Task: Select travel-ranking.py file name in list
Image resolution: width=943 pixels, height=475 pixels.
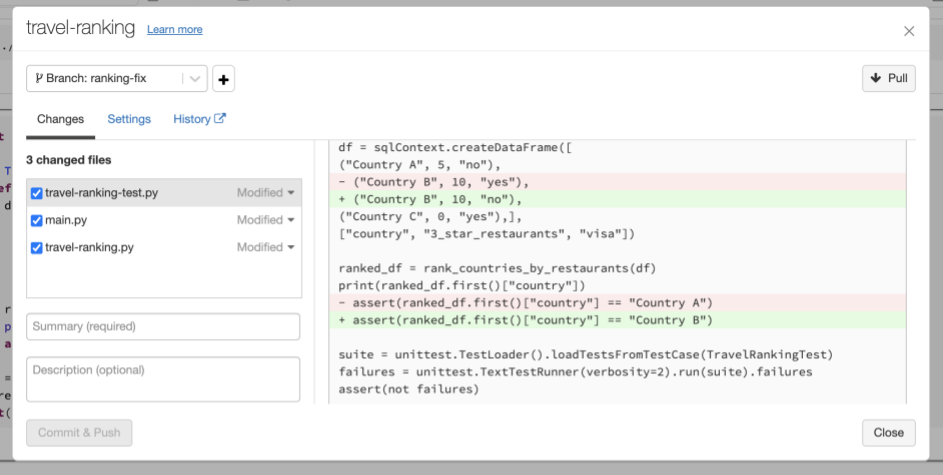Action: (x=89, y=247)
